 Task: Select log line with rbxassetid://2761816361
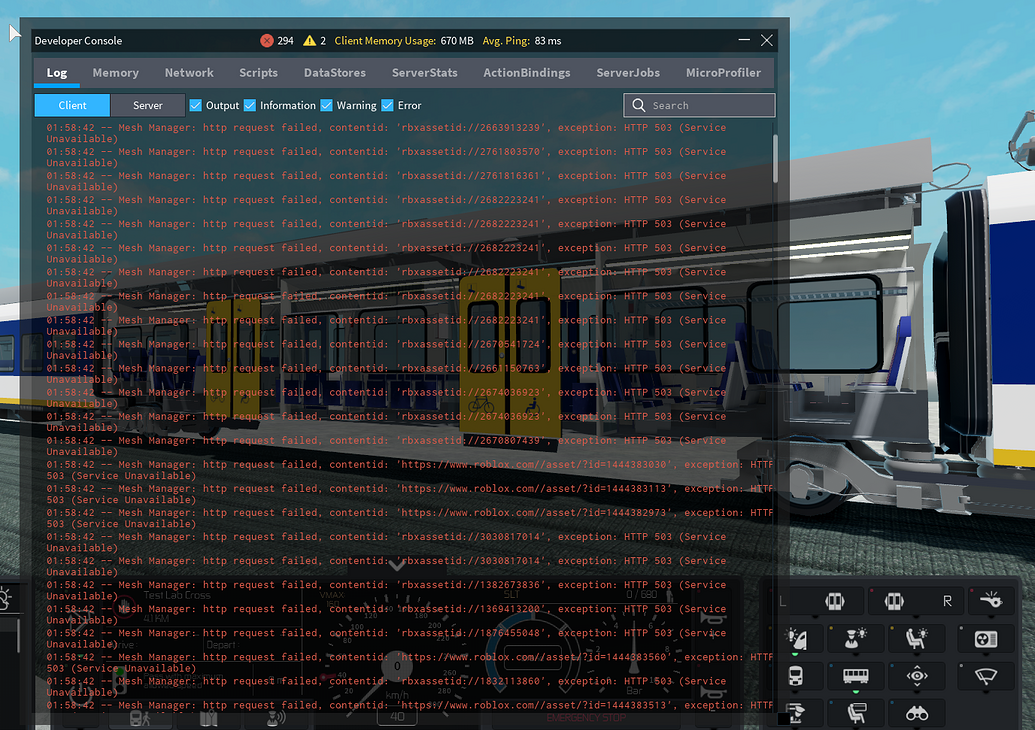[386, 182]
